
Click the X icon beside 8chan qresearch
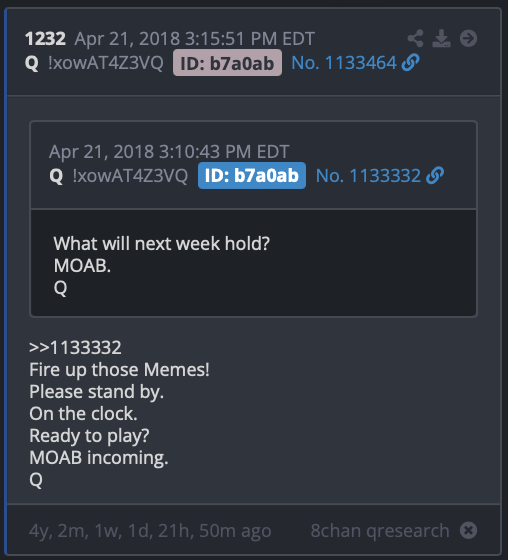pyautogui.click(x=468, y=530)
